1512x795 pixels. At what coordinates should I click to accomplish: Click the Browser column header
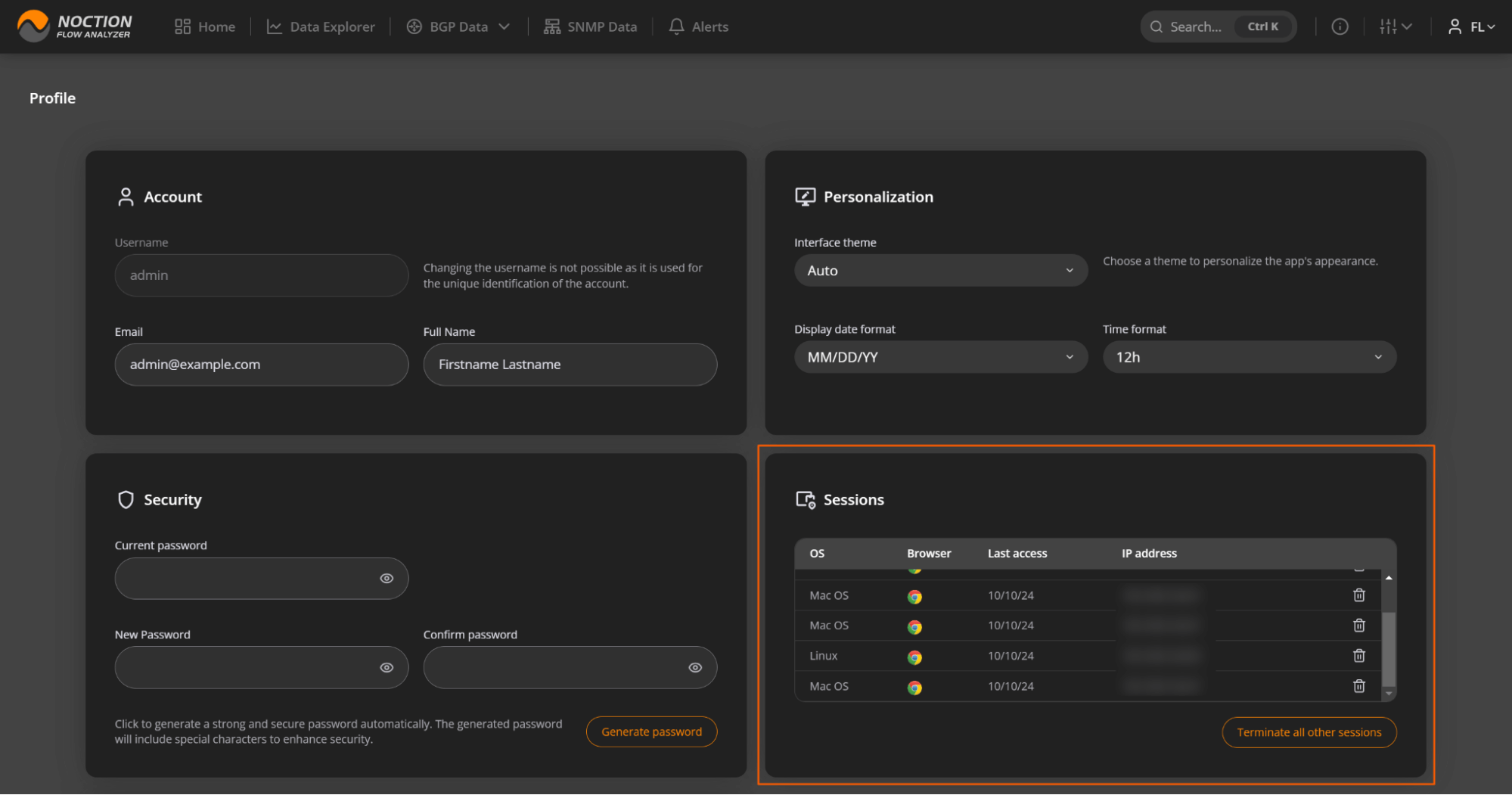click(x=929, y=554)
